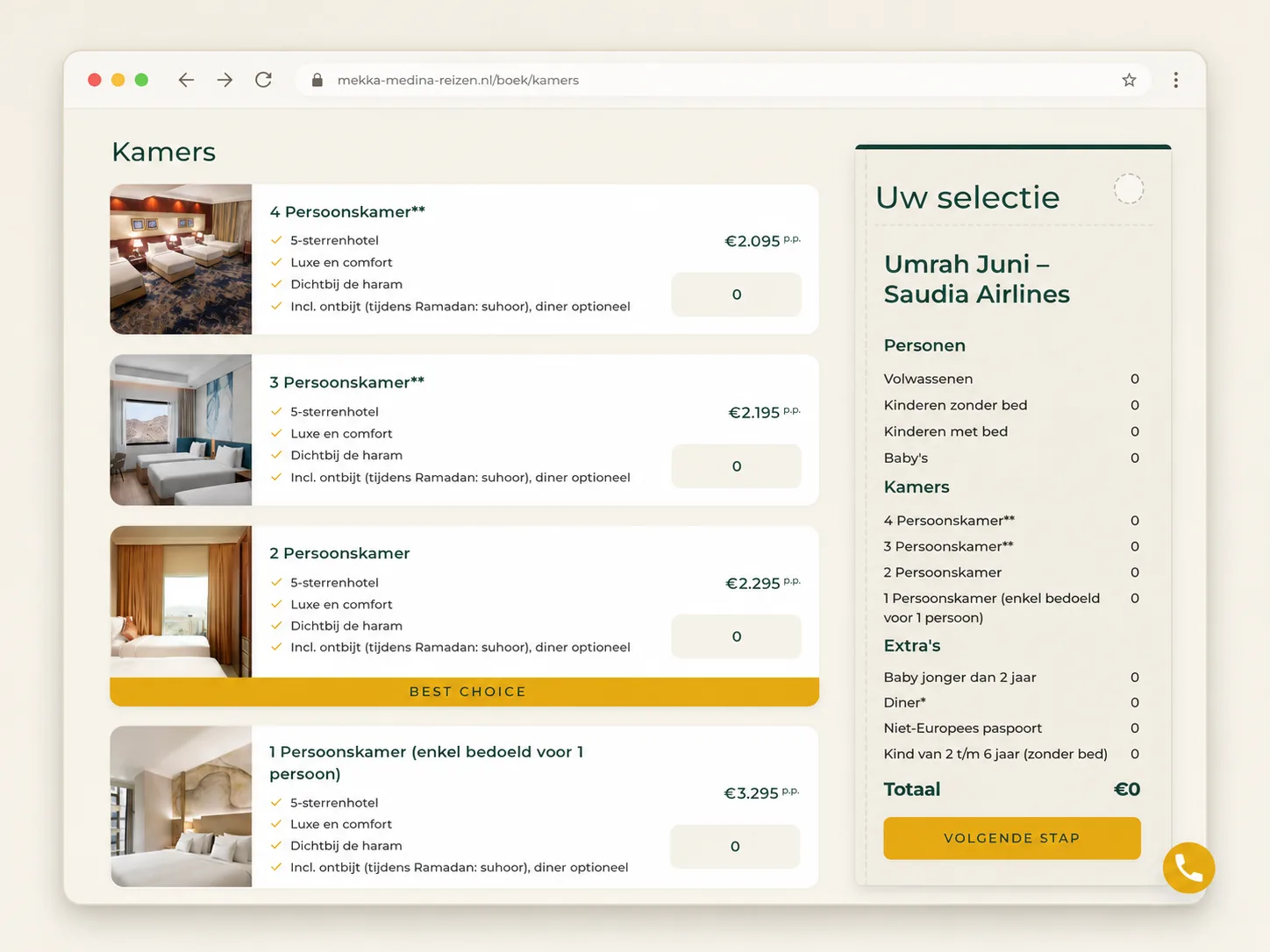This screenshot has height=952, width=1270.
Task: Click the Totaal €0 amount
Action: click(x=1127, y=789)
